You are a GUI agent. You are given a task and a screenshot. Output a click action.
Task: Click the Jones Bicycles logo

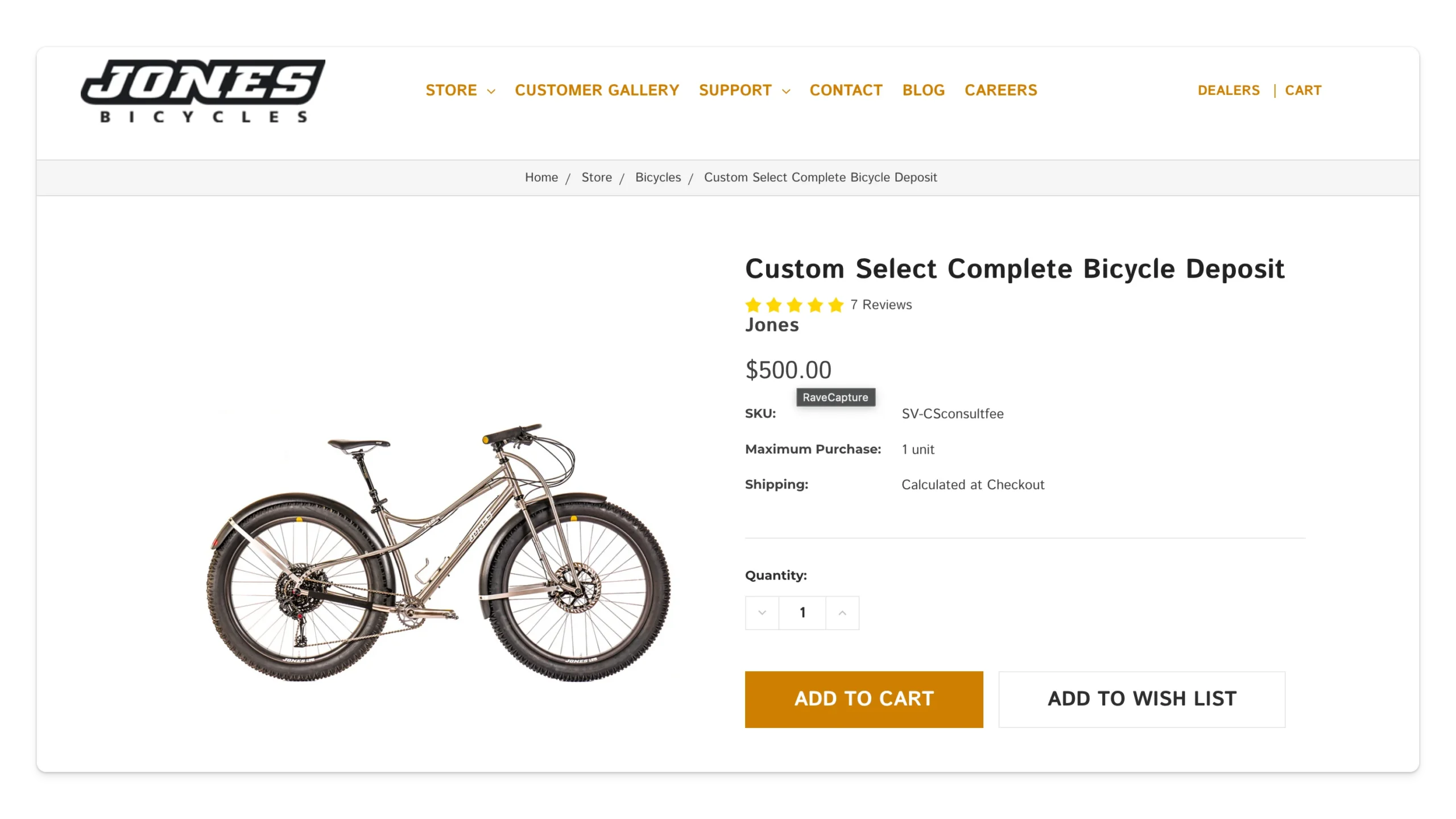coord(202,90)
